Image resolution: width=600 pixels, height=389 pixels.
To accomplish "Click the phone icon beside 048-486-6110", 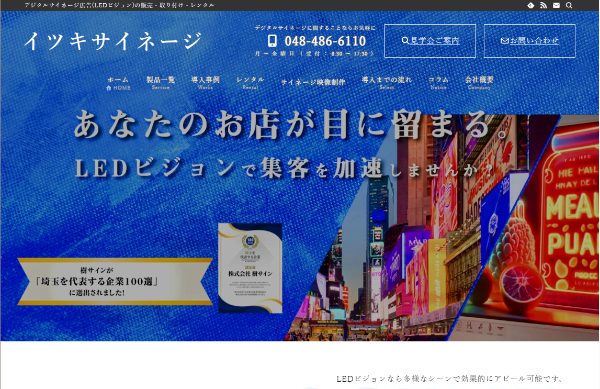I will coord(272,41).
